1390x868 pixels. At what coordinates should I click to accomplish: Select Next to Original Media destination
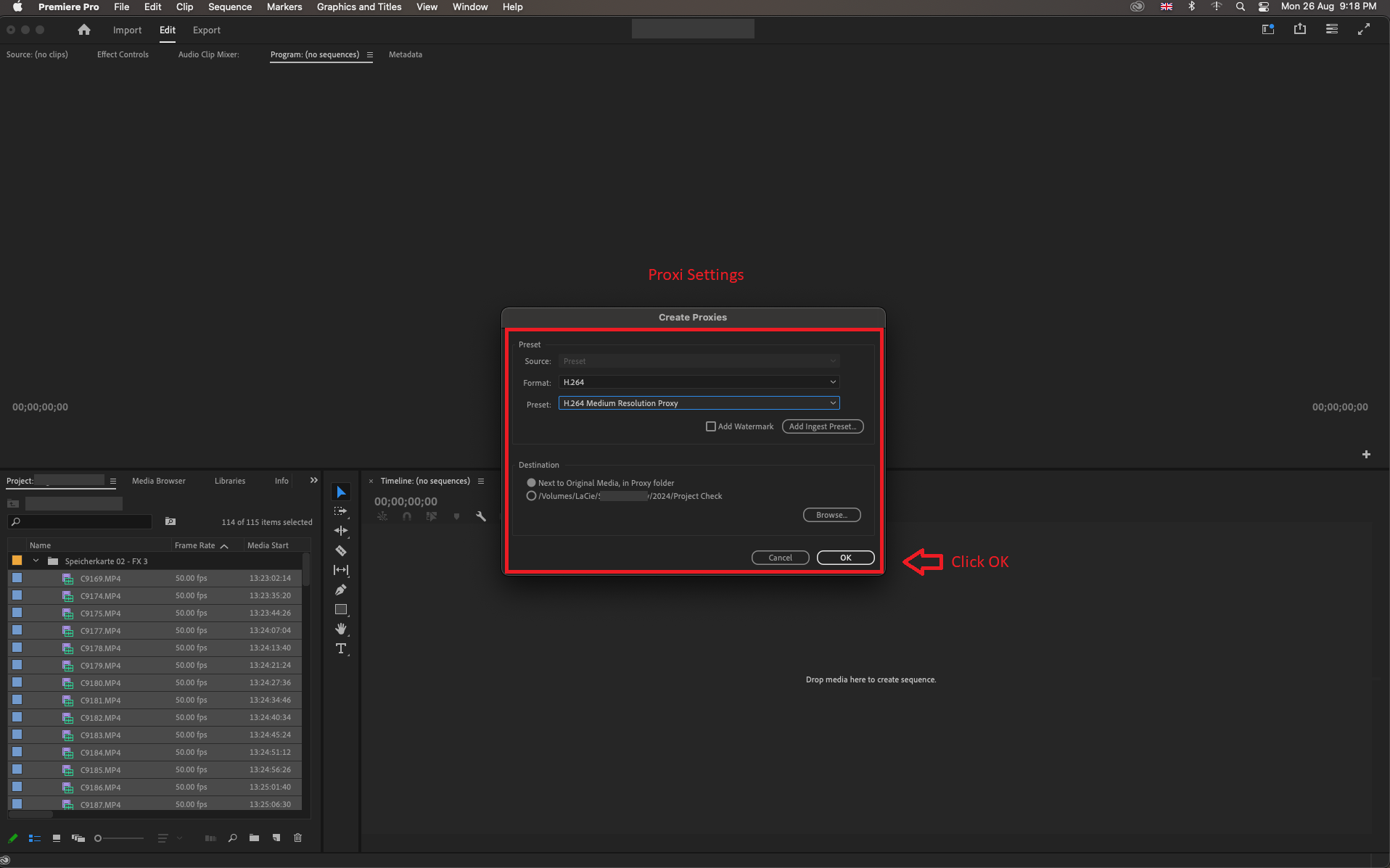pyautogui.click(x=532, y=483)
